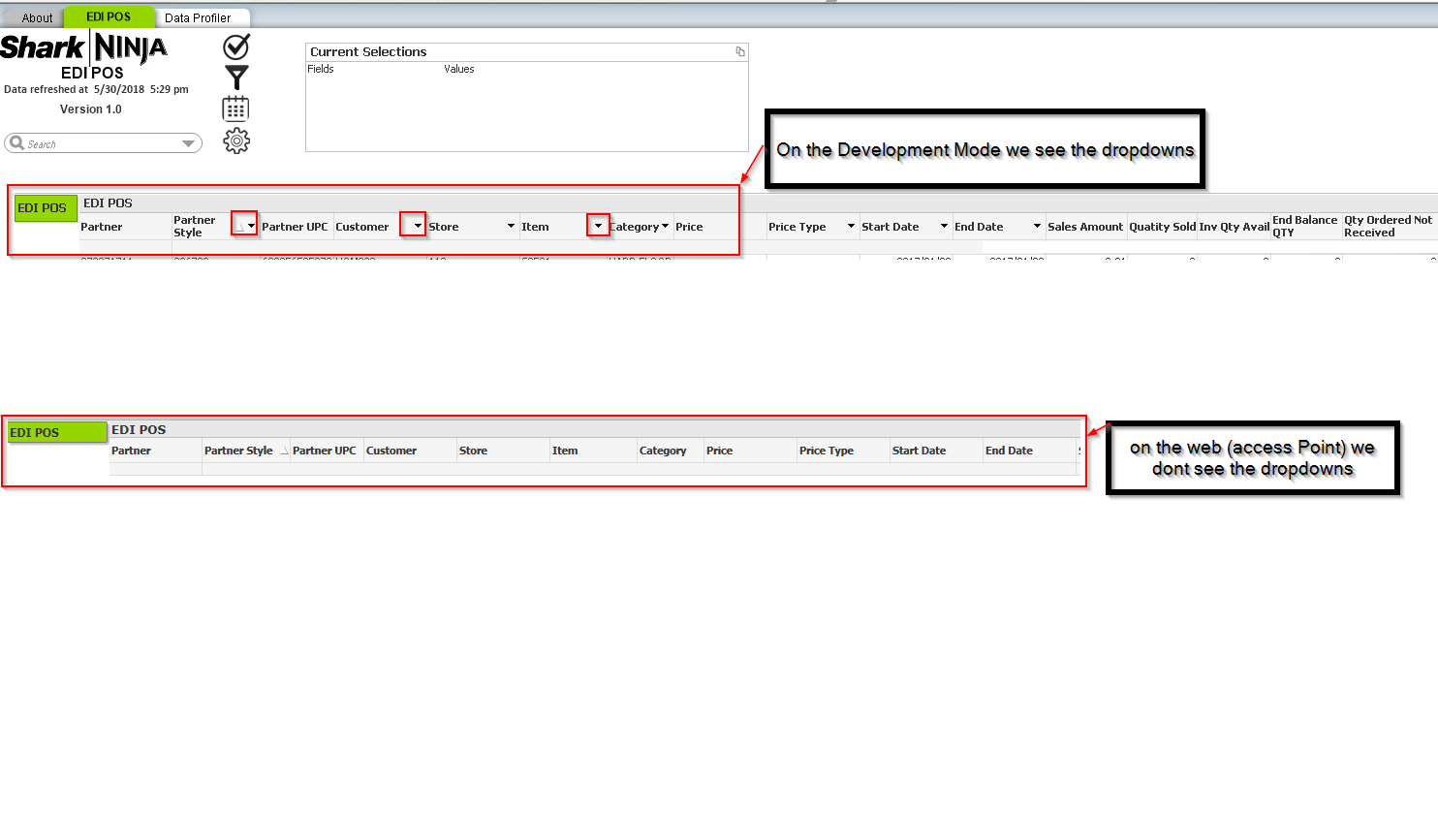This screenshot has width=1438, height=840.
Task: Select the EDI POS sheet tab
Action: (x=109, y=16)
